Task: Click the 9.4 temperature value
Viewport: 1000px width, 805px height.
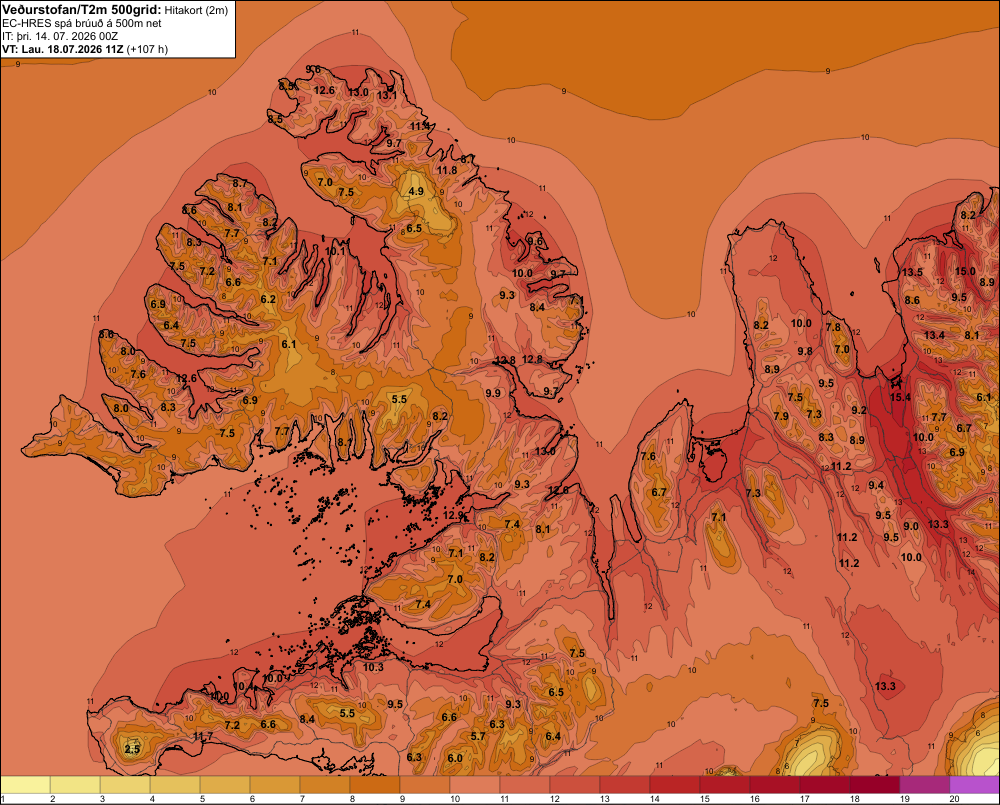Action: click(x=876, y=485)
